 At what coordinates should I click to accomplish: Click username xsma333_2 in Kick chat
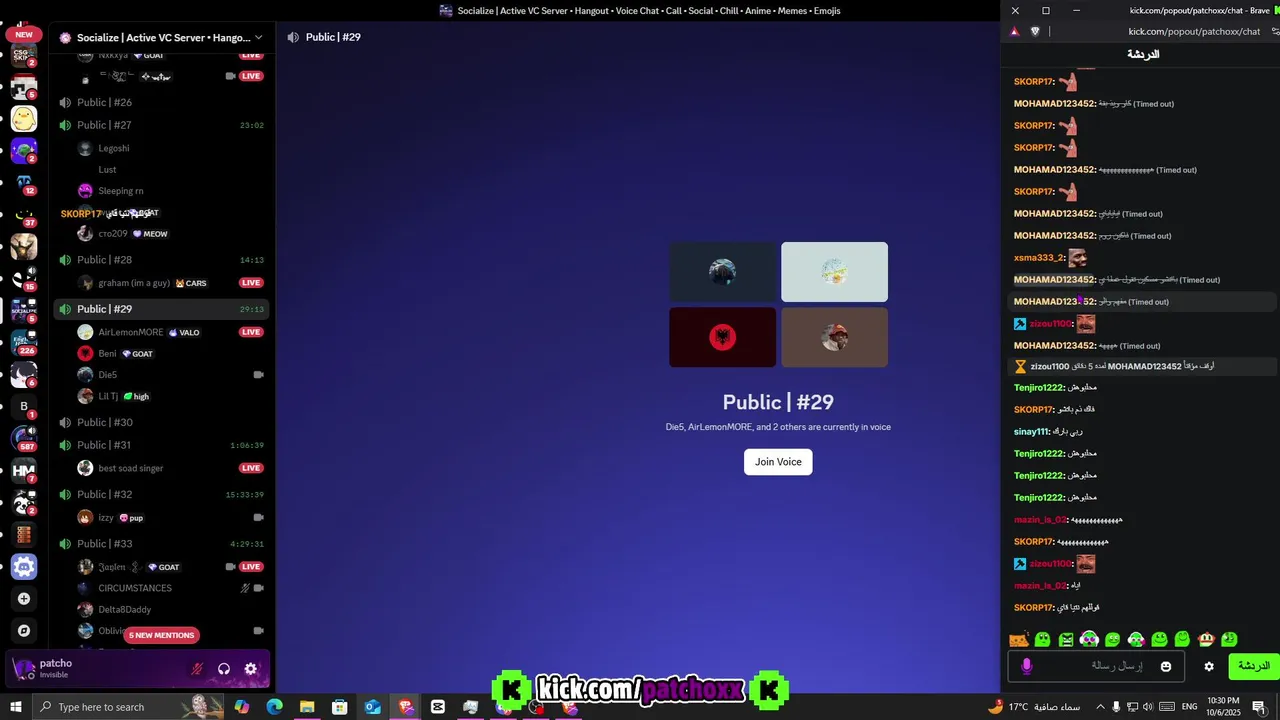point(1040,258)
